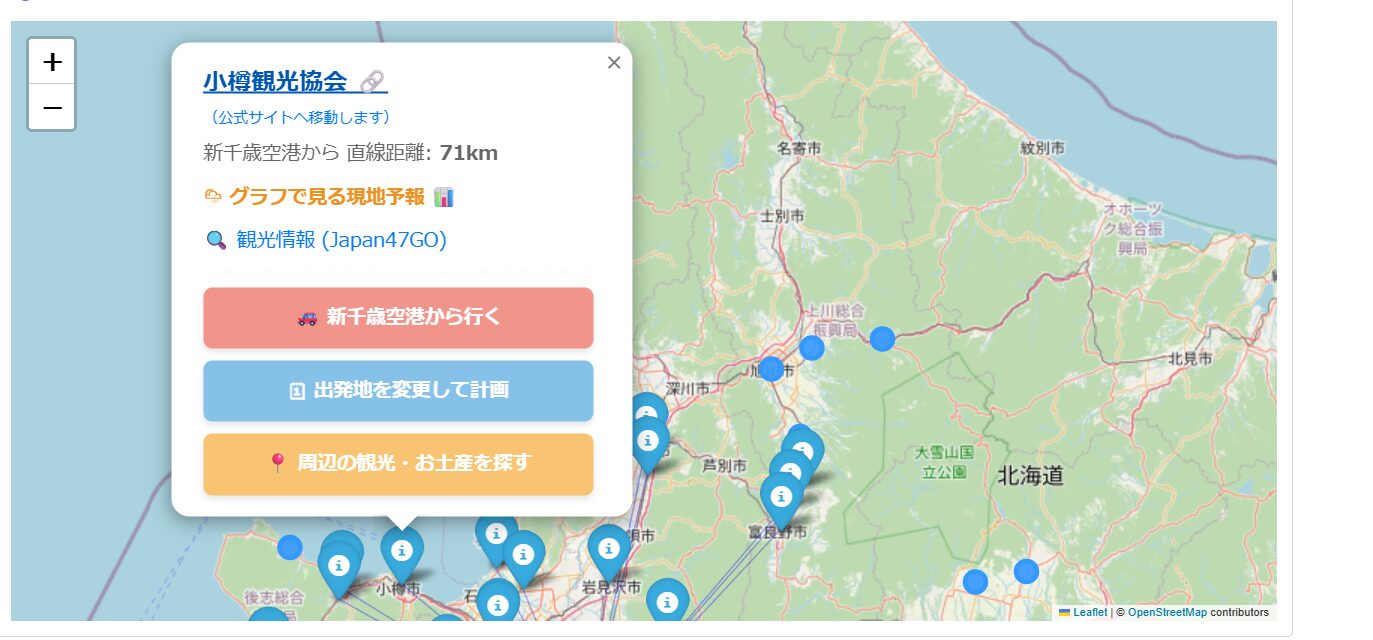
Task: Open the Leaflet attribution link
Action: (1090, 612)
